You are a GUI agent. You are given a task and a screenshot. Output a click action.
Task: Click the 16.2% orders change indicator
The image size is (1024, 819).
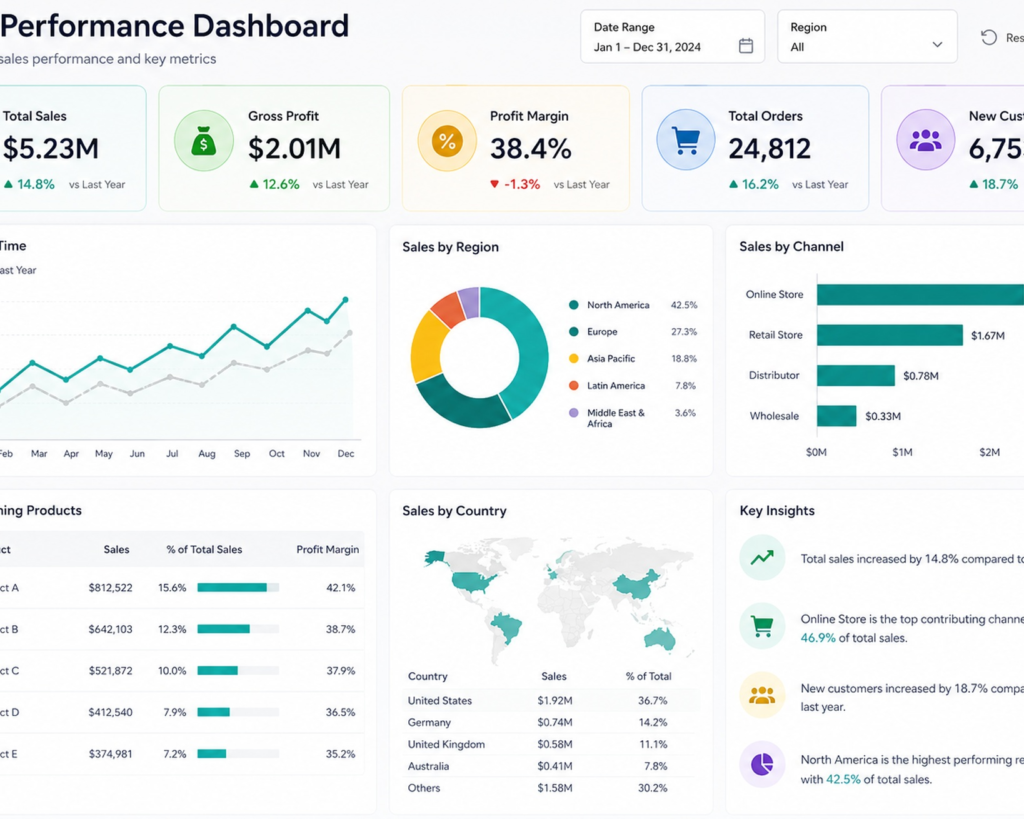[754, 184]
